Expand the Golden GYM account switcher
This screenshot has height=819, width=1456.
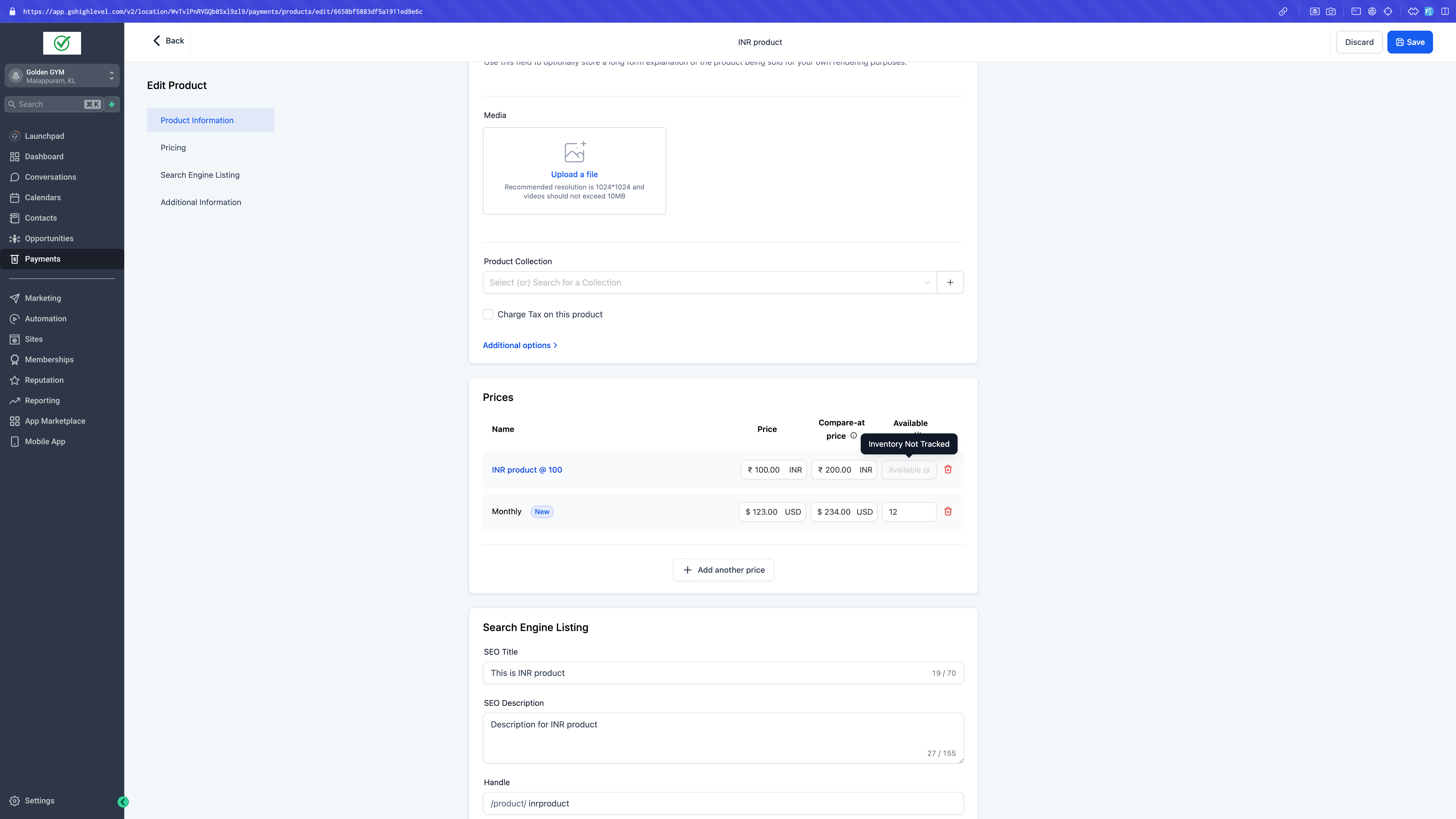[x=62, y=76]
